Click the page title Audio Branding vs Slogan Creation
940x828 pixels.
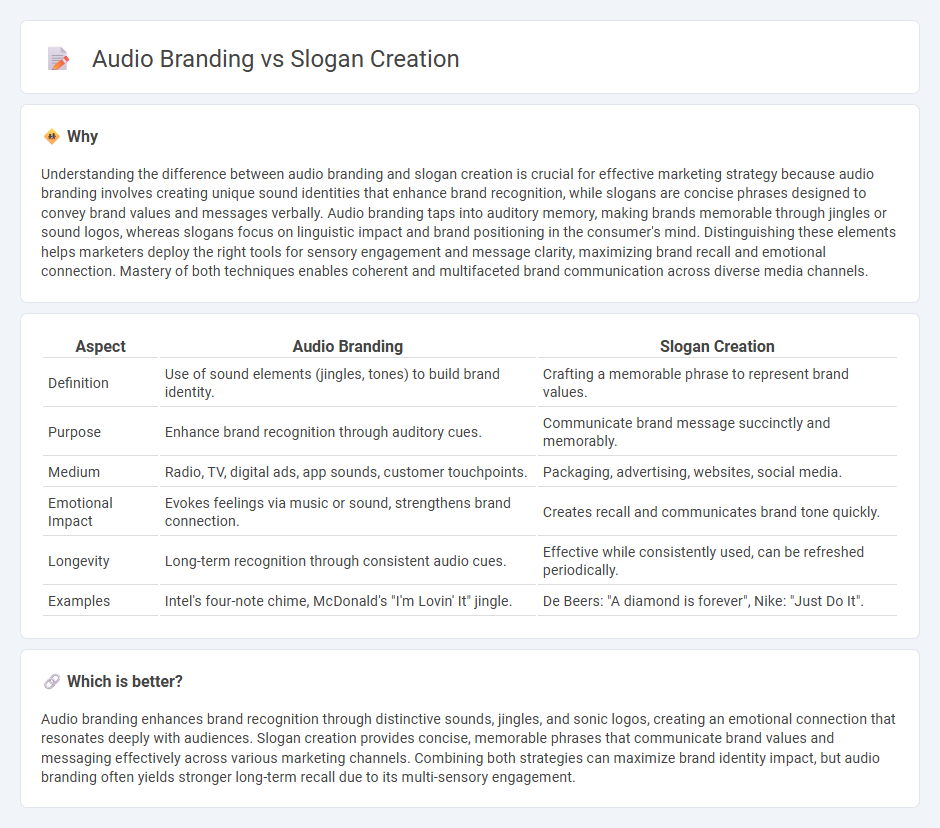tap(275, 59)
